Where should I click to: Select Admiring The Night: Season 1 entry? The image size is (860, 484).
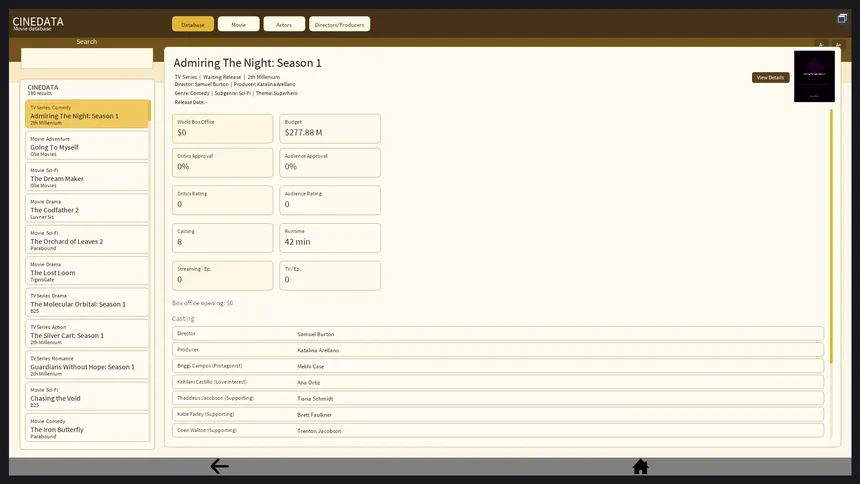coord(87,114)
